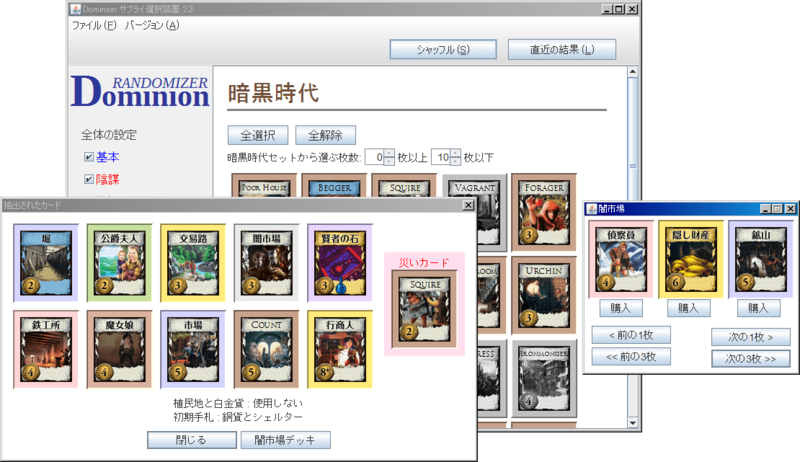Advance one card with 次の1枚 >

point(751,337)
